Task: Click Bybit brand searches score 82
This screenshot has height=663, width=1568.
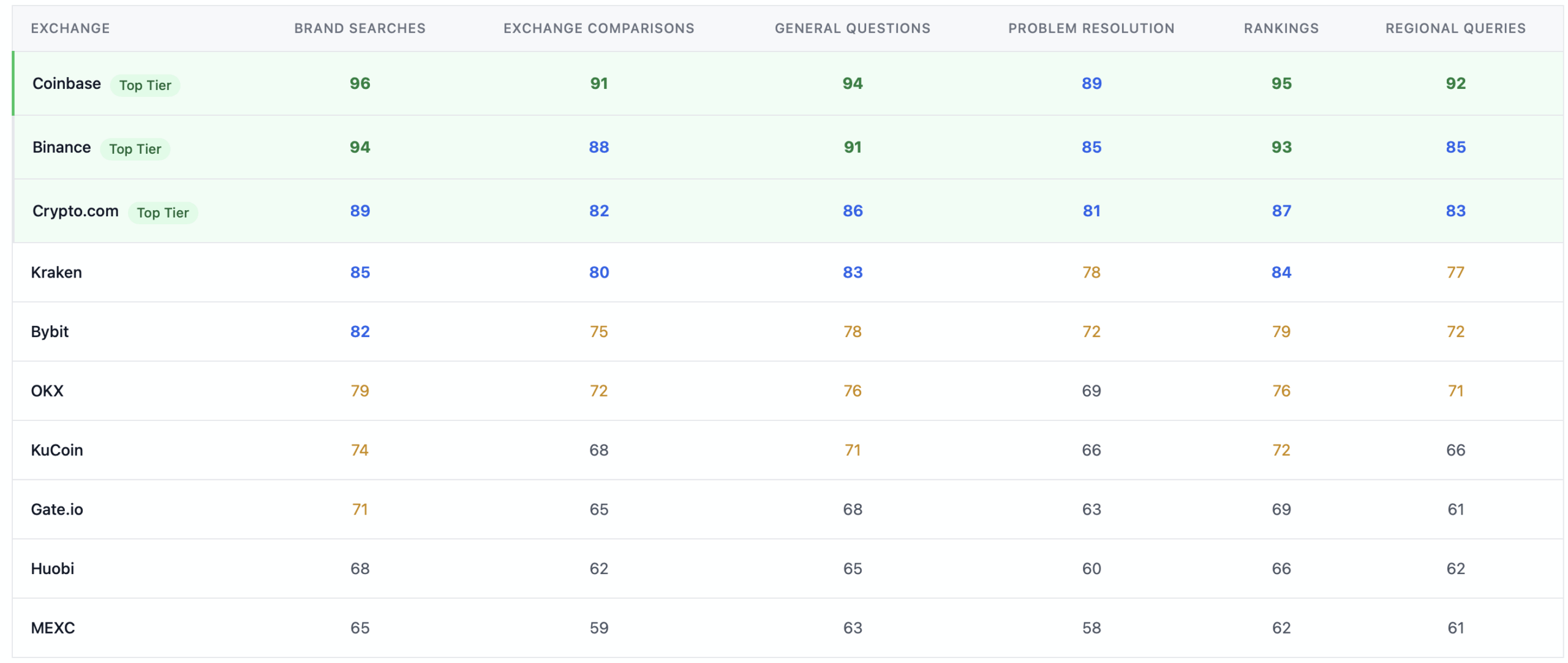Action: coord(360,331)
